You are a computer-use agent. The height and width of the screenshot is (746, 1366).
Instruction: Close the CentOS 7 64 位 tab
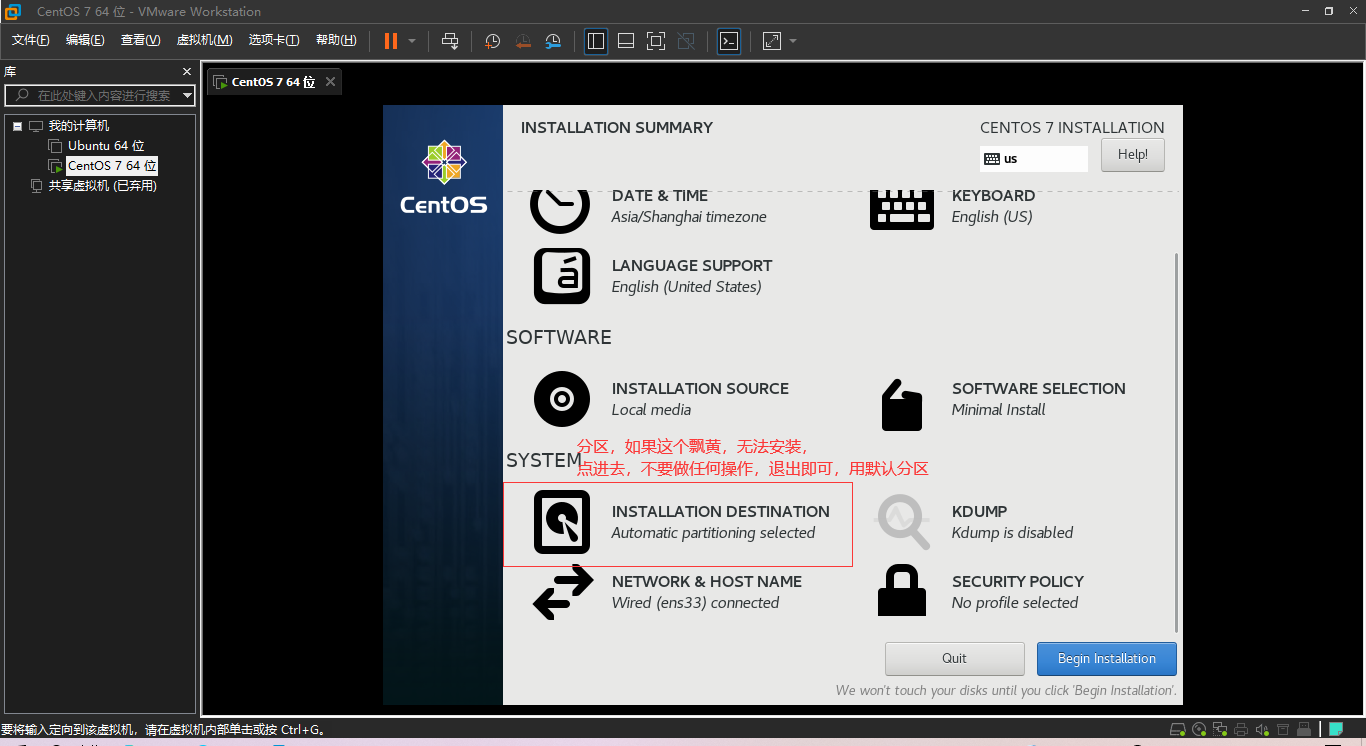(331, 81)
